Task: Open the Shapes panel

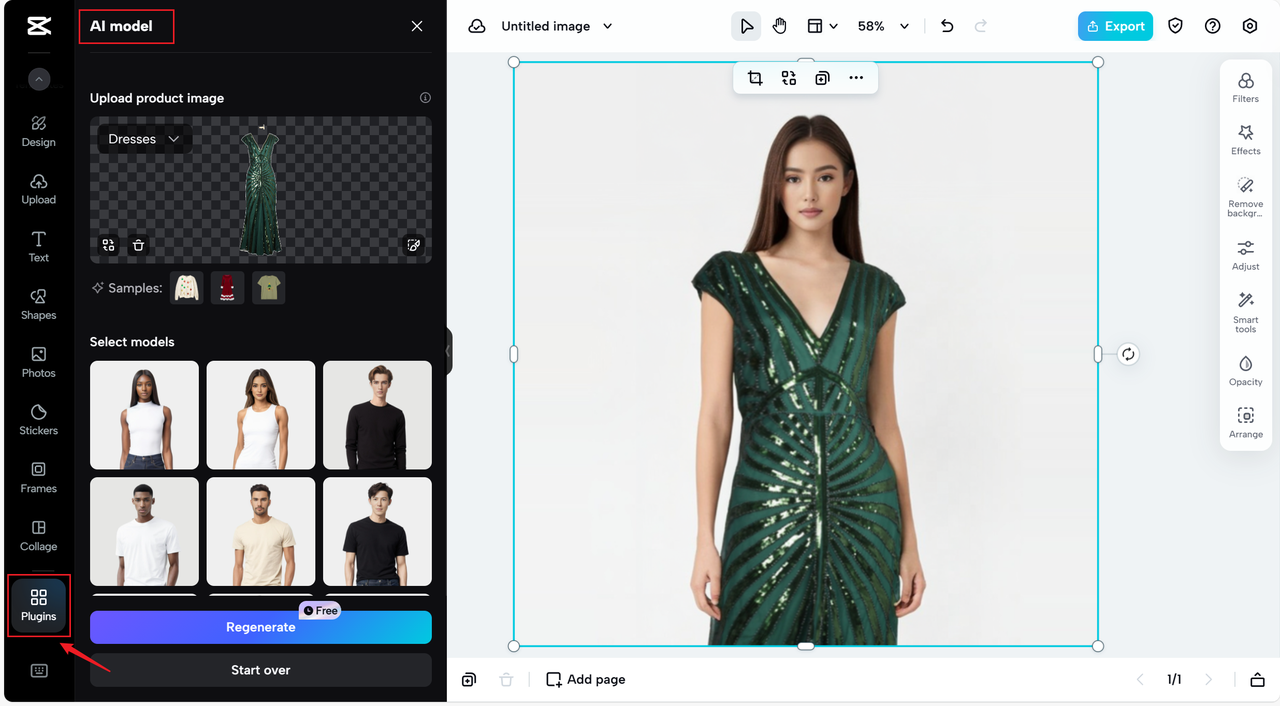Action: pos(39,304)
